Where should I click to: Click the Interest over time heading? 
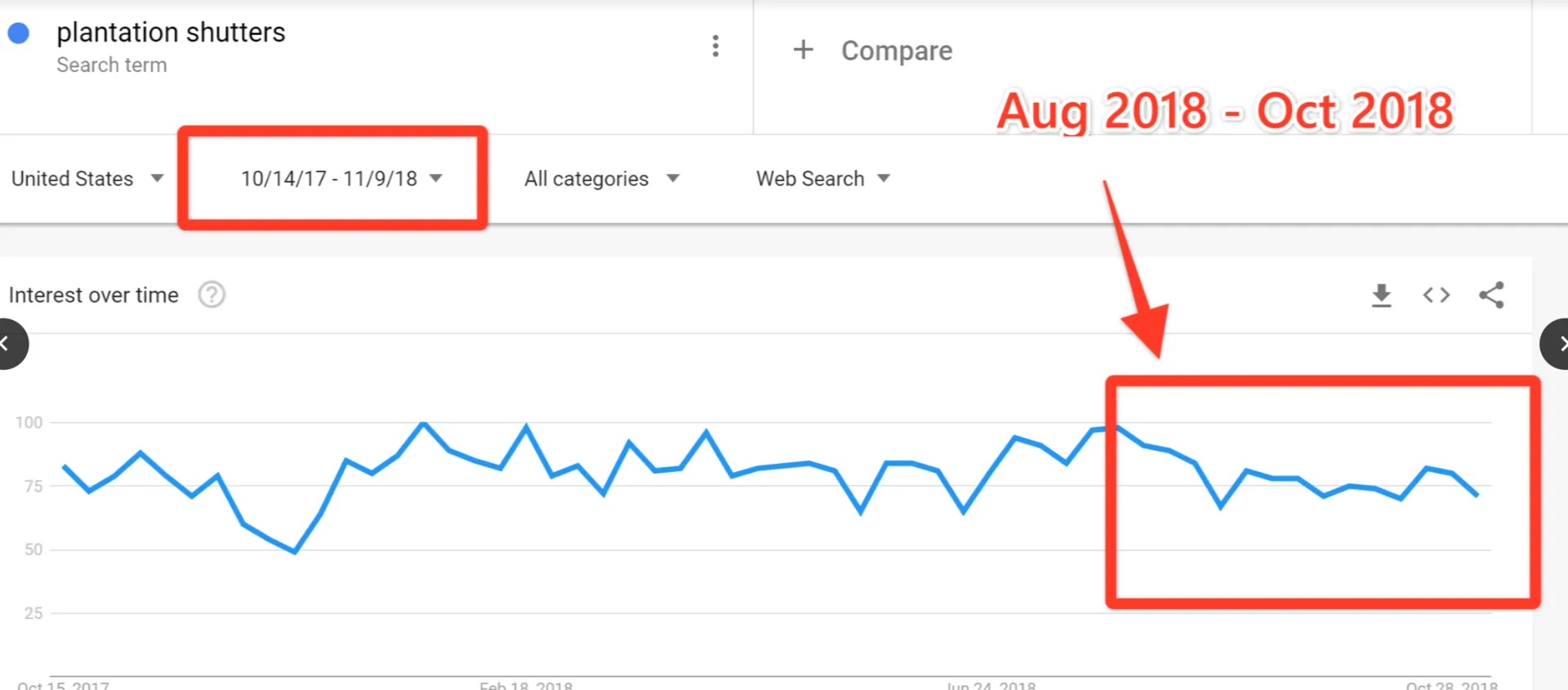point(94,295)
